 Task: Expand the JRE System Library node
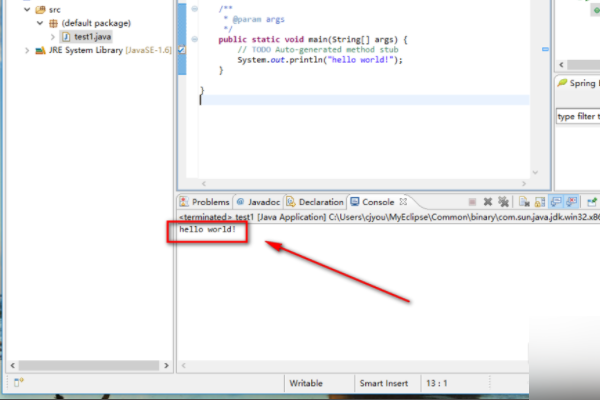tap(27, 50)
